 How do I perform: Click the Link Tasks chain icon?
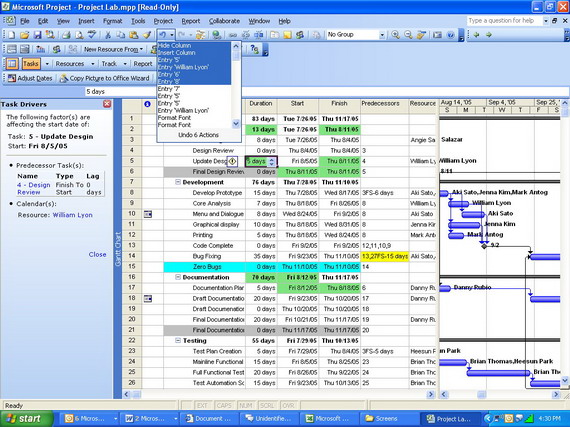pyautogui.click(x=233, y=35)
